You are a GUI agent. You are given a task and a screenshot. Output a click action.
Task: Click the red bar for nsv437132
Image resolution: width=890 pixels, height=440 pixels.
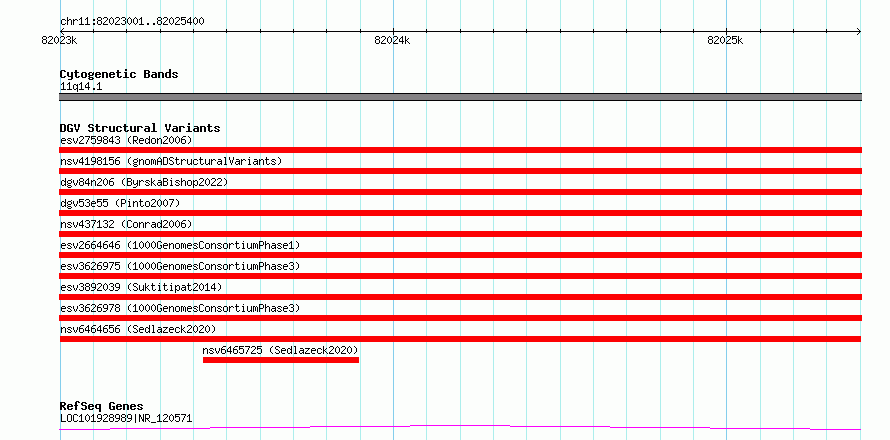(460, 234)
